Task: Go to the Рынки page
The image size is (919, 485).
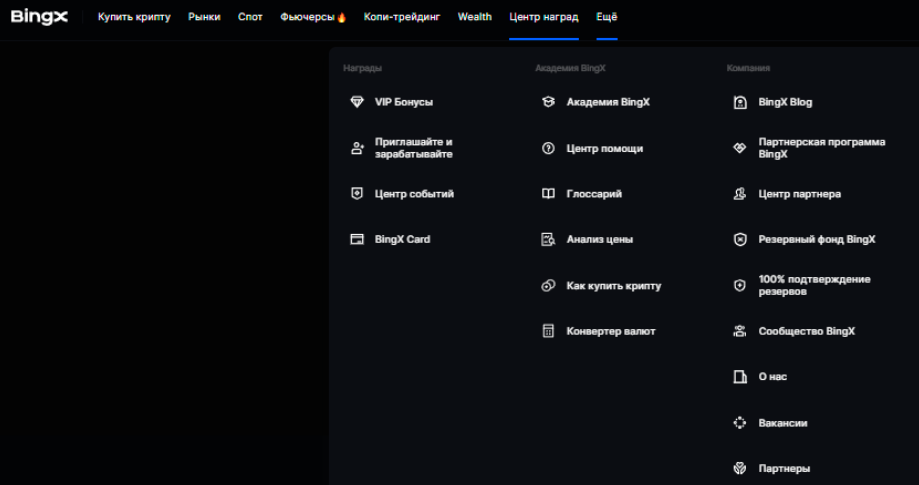Action: 205,17
